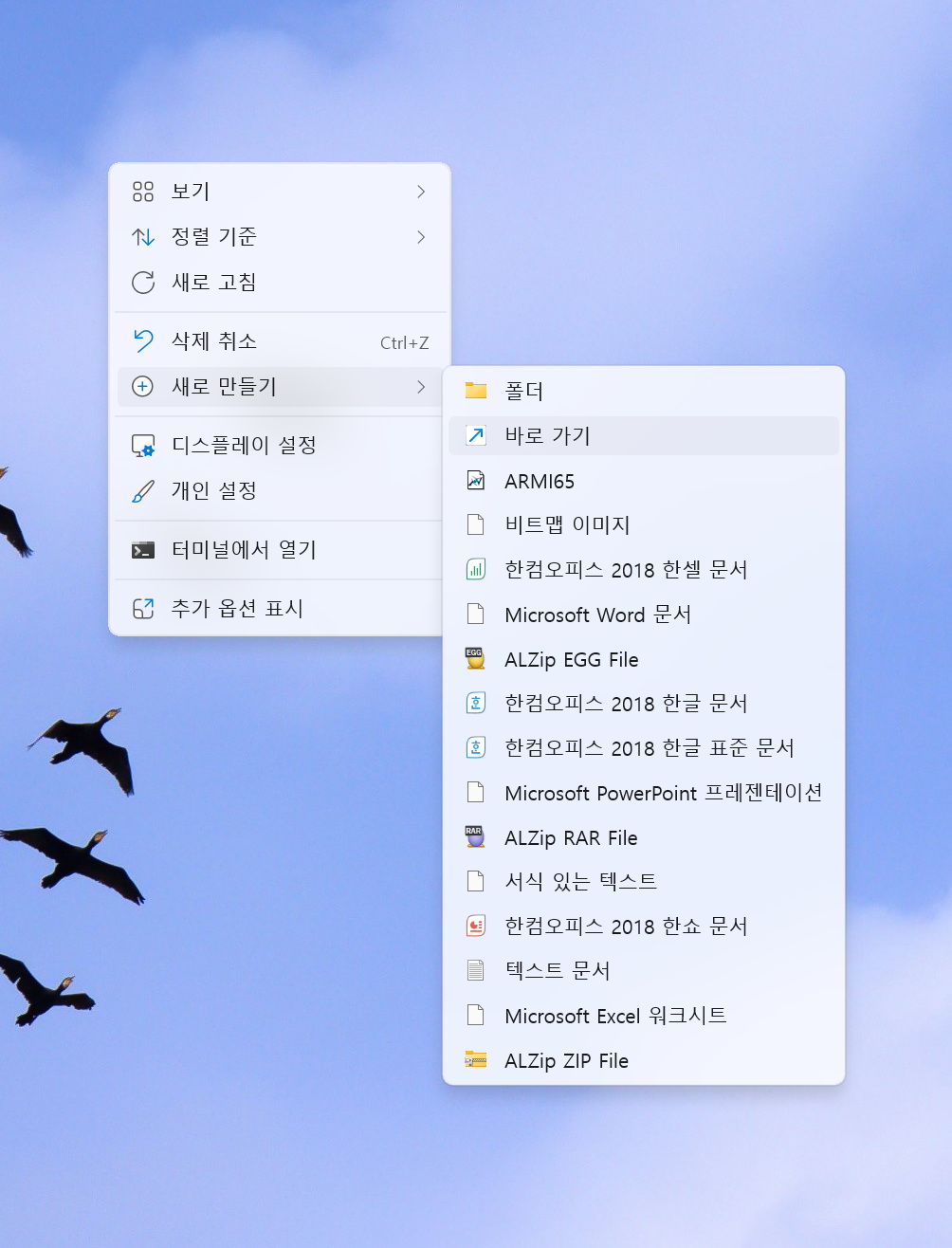The height and width of the screenshot is (1248, 952).
Task: Choose 삭제 취소 menu entry
Action: click(280, 340)
